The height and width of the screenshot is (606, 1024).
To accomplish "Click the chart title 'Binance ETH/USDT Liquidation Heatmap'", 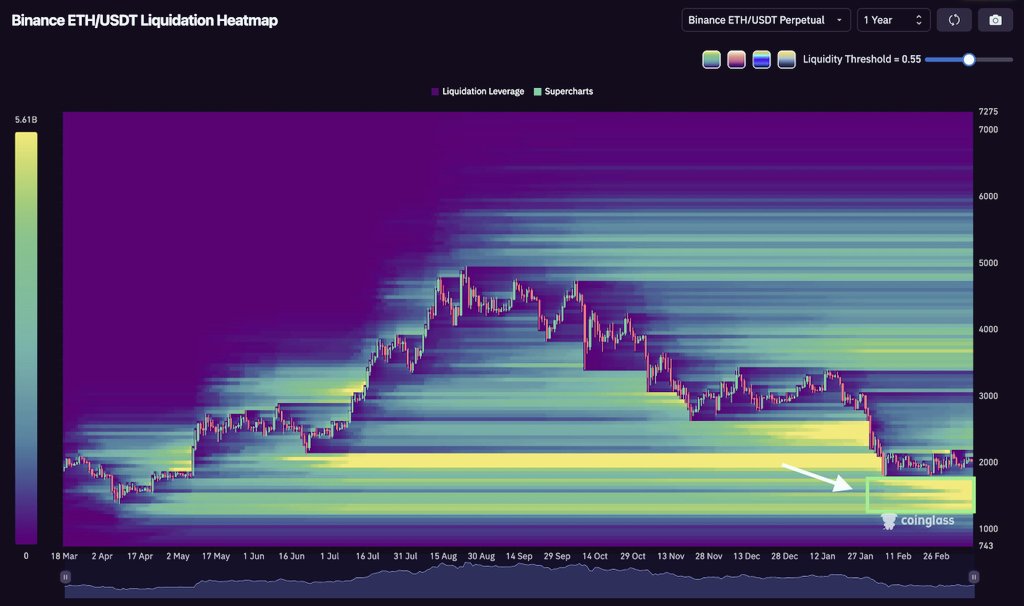I will coord(144,20).
